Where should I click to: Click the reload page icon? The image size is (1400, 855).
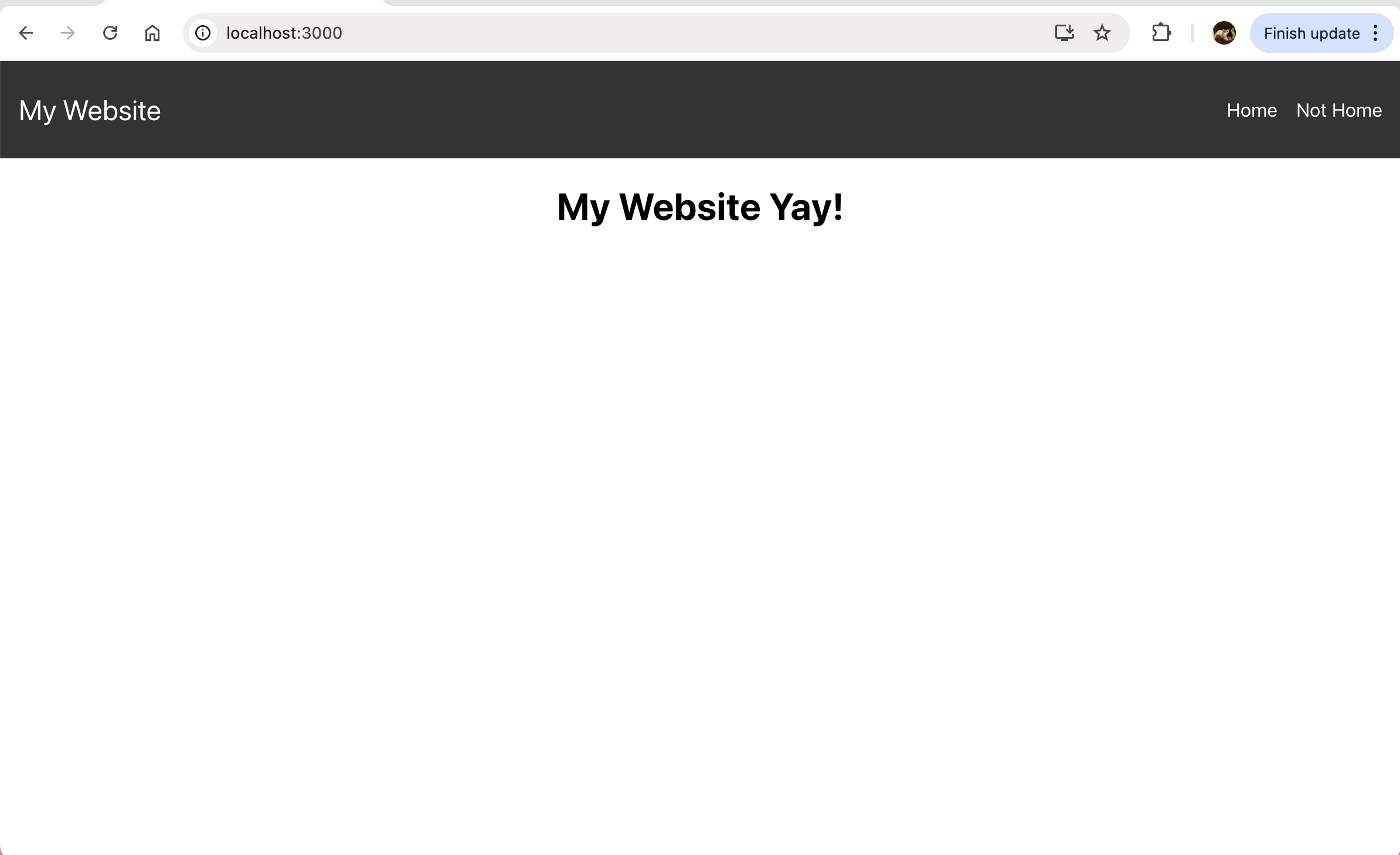(x=110, y=33)
